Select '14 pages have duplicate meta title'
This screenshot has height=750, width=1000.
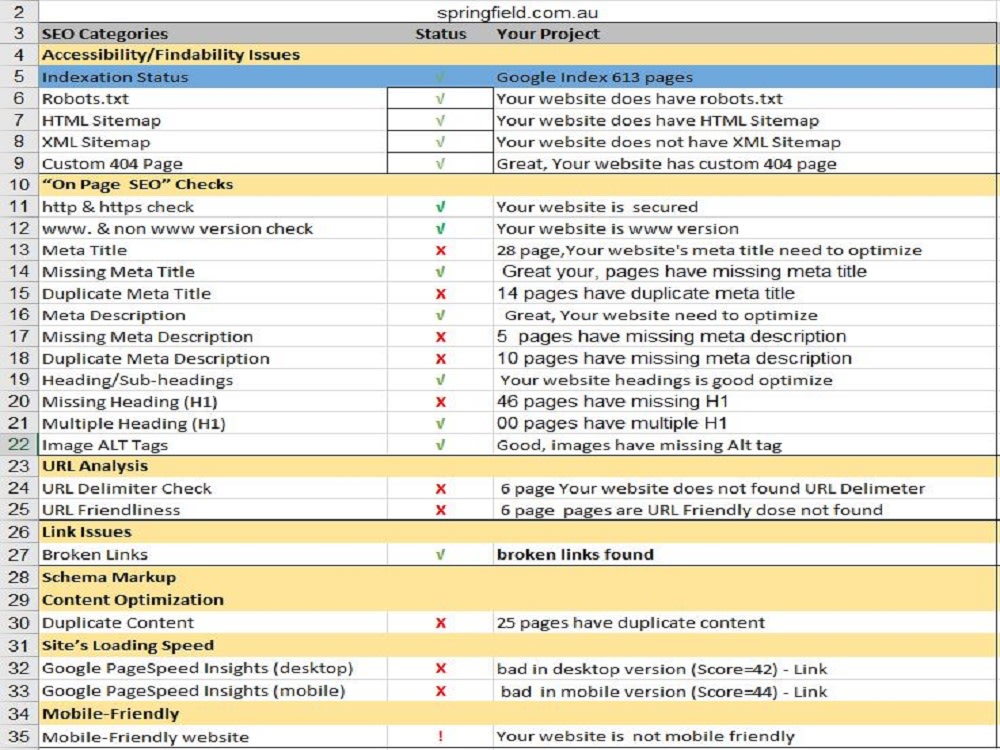pos(745,294)
